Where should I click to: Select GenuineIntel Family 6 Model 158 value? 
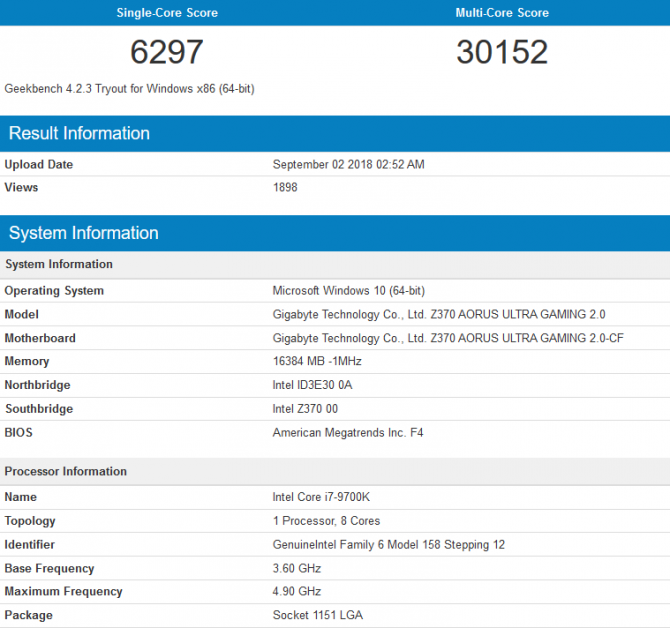tap(389, 545)
